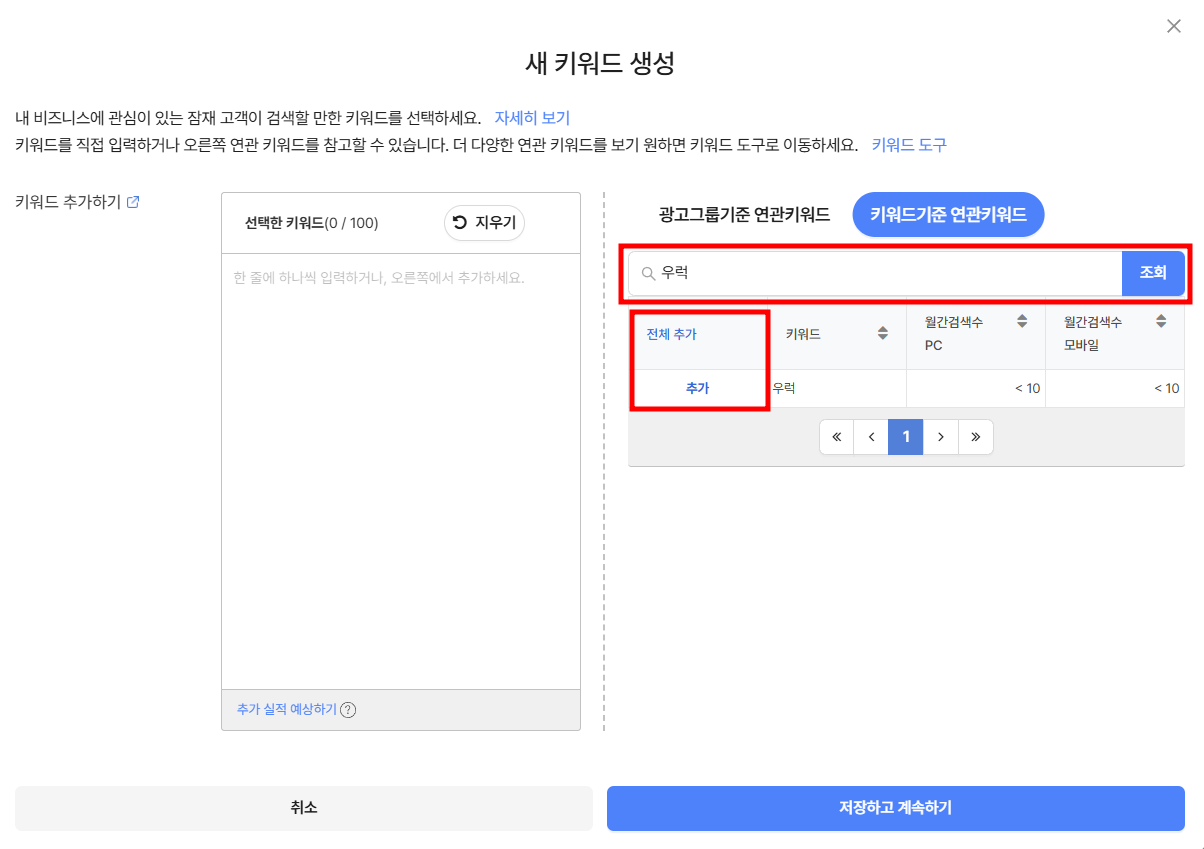This screenshot has height=849, width=1204.
Task: Click the 지우기 reset button
Action: (484, 223)
